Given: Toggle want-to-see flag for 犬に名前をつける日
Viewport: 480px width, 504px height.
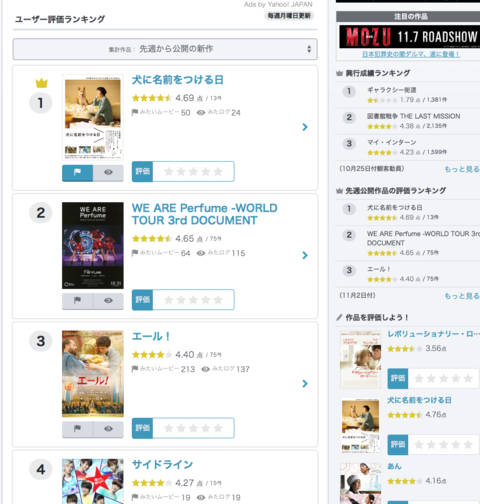Looking at the screenshot, I should point(77,172).
